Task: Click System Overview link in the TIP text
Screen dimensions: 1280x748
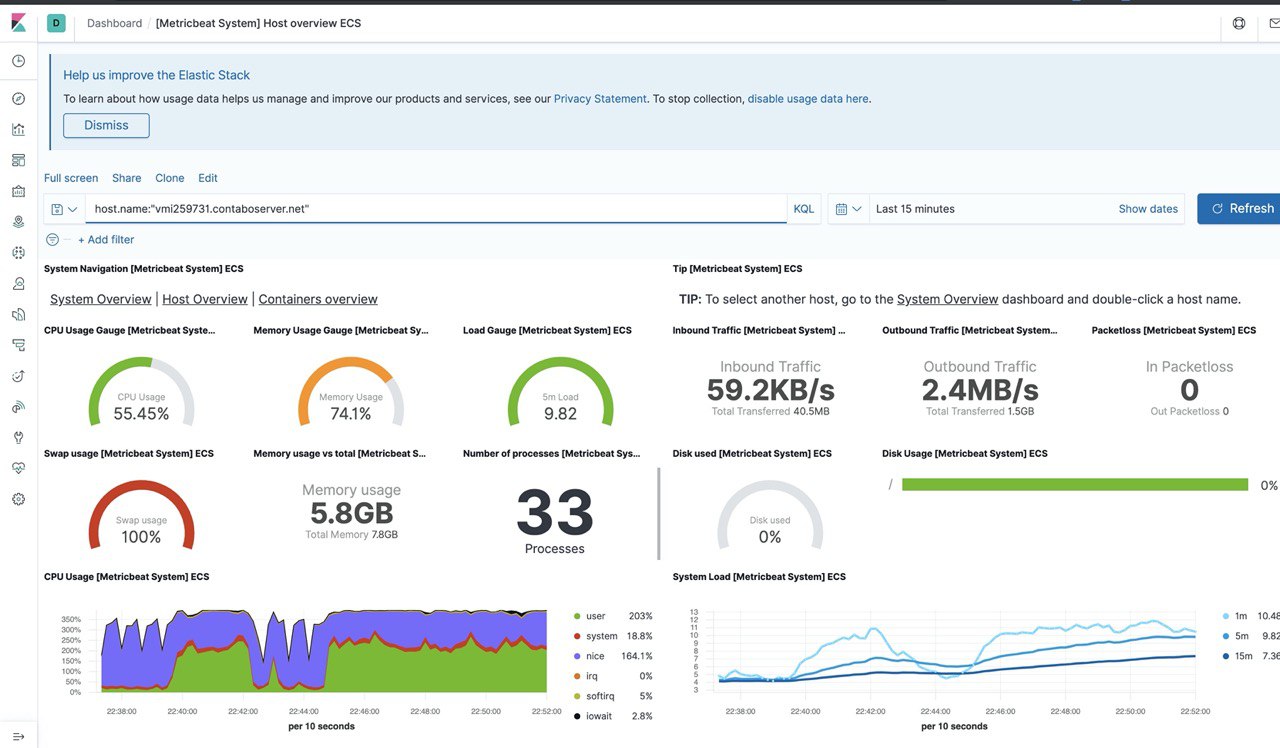Action: pyautogui.click(x=948, y=299)
